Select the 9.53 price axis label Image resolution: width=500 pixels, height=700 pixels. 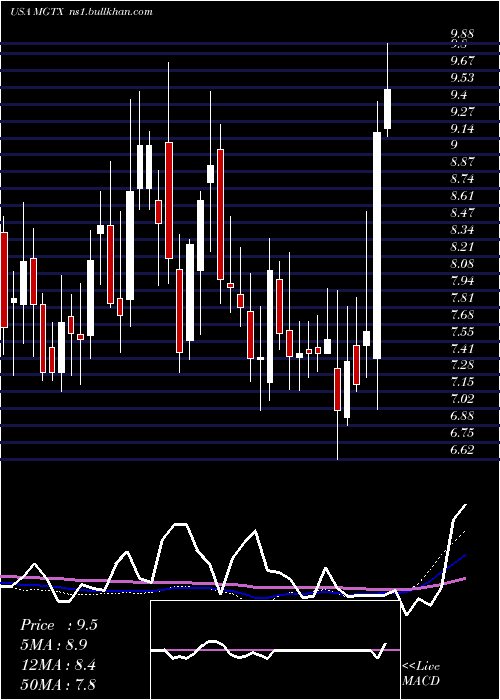pos(462,78)
